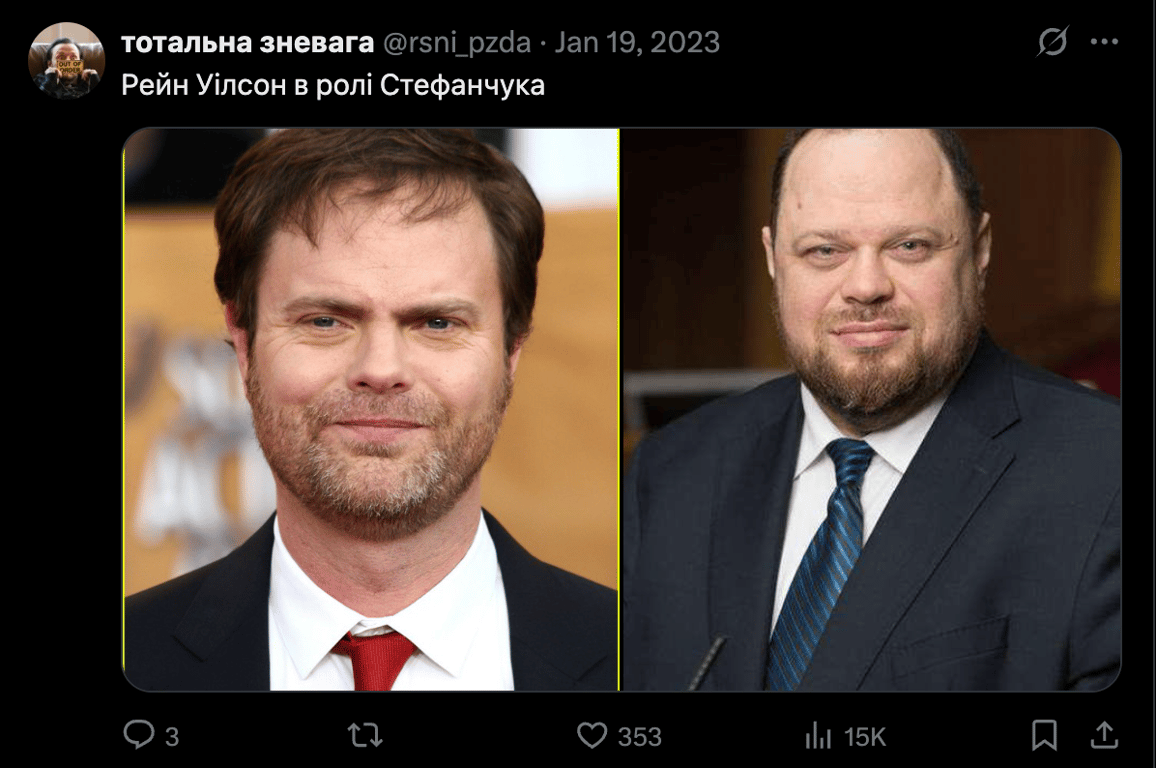The image size is (1156, 768).
Task: Click the 15K views count
Action: (x=865, y=736)
